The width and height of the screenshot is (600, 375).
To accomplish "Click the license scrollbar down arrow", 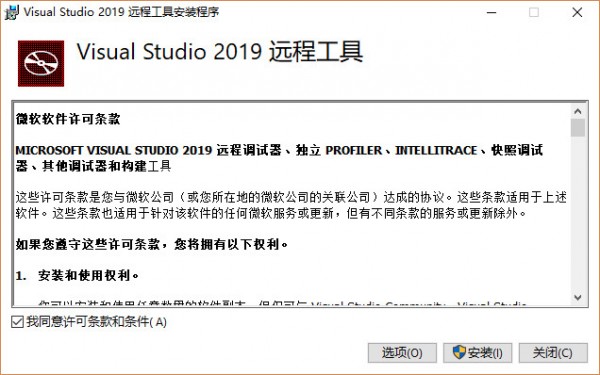I will (578, 297).
